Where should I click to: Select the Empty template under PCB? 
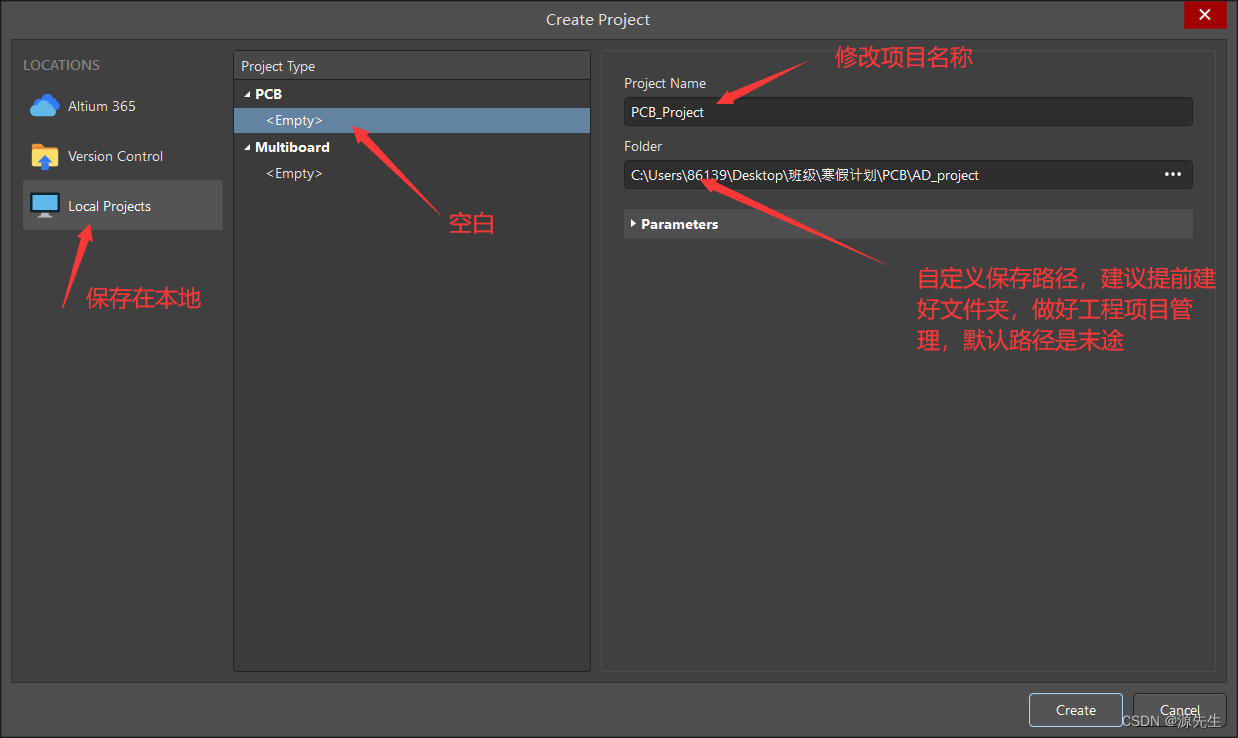point(412,120)
